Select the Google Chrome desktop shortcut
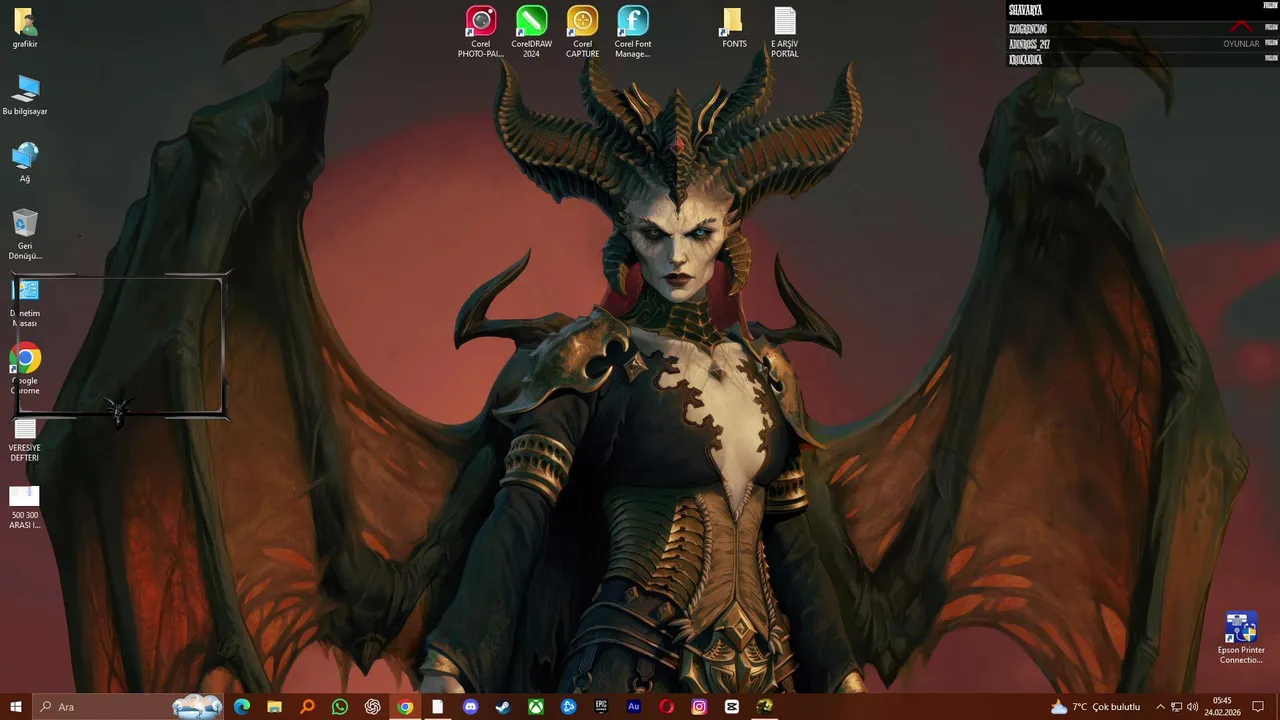This screenshot has height=720, width=1280. tap(25, 367)
